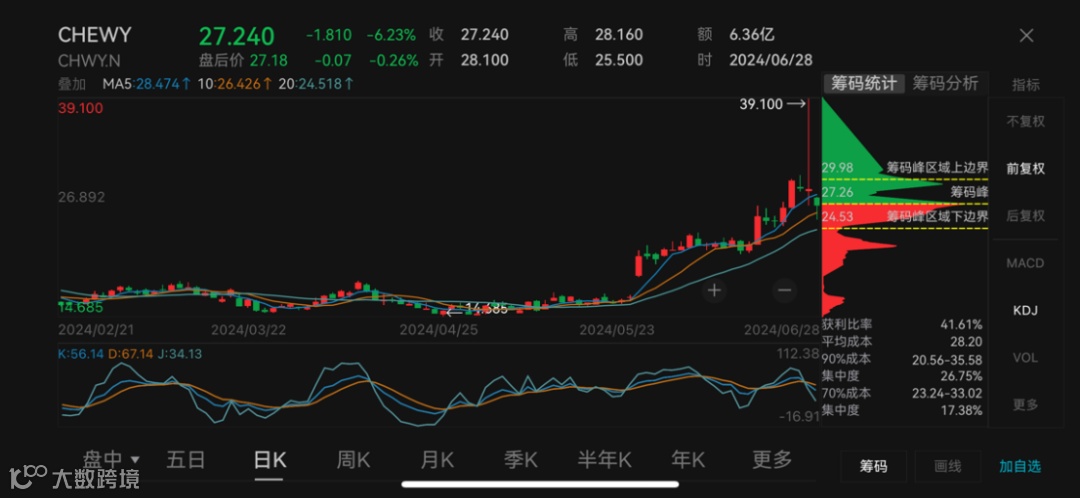Viewport: 1080px width, 498px height.
Task: Click the 平均成本 28.20 row
Action: [902, 341]
